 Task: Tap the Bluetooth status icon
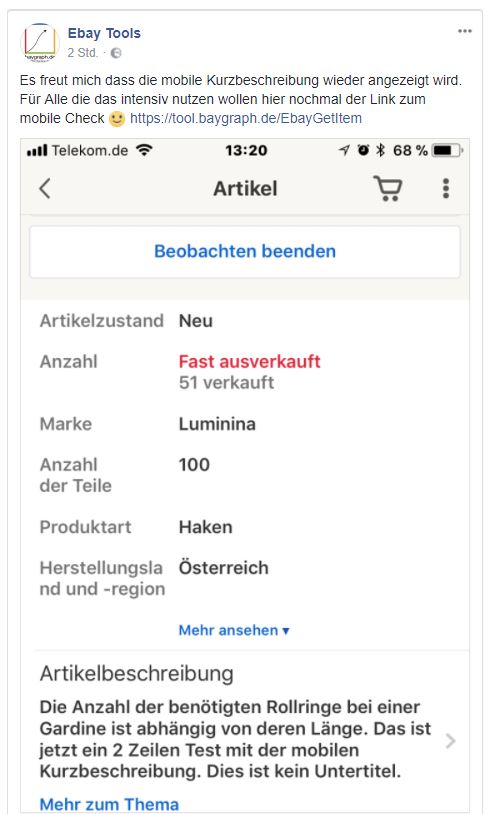[x=380, y=151]
